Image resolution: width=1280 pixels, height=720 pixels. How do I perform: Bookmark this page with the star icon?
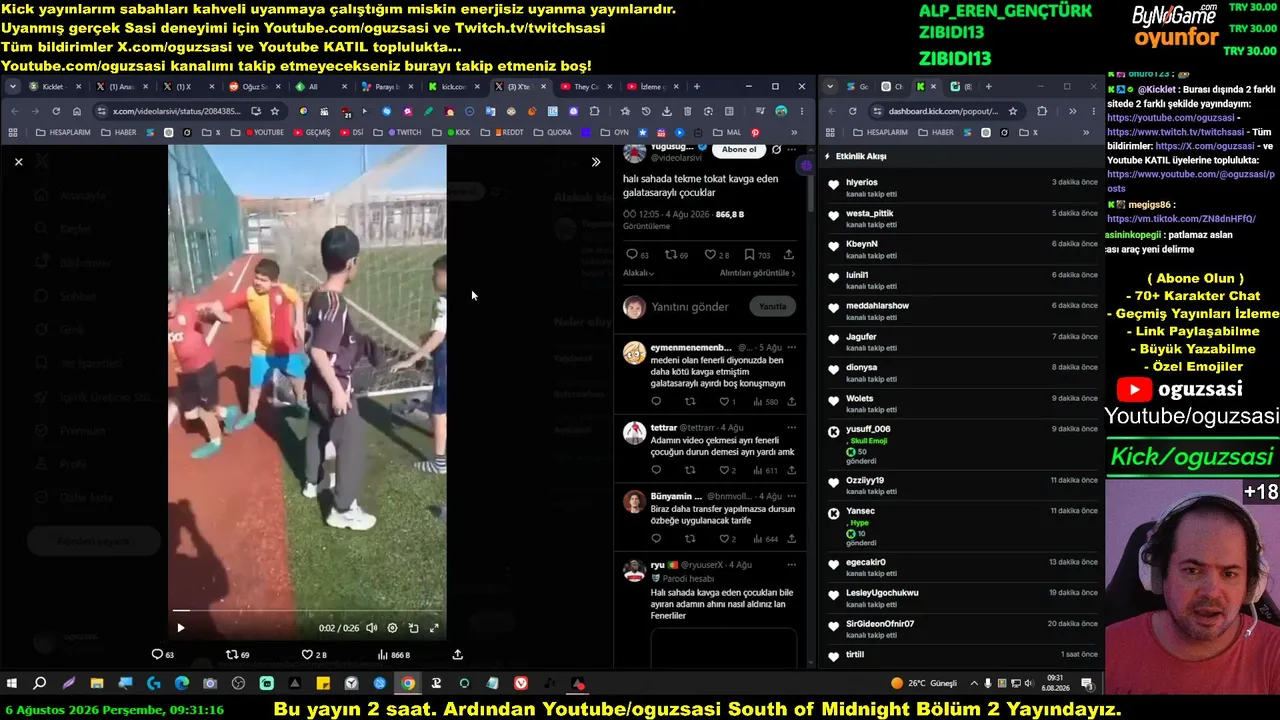point(275,111)
